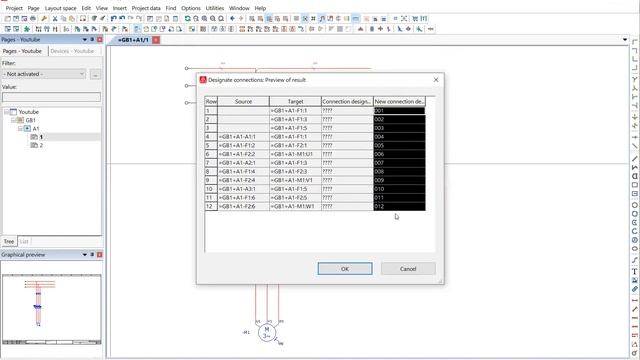Click the print icon in toolbar
This screenshot has width=640, height=360.
tap(33, 19)
